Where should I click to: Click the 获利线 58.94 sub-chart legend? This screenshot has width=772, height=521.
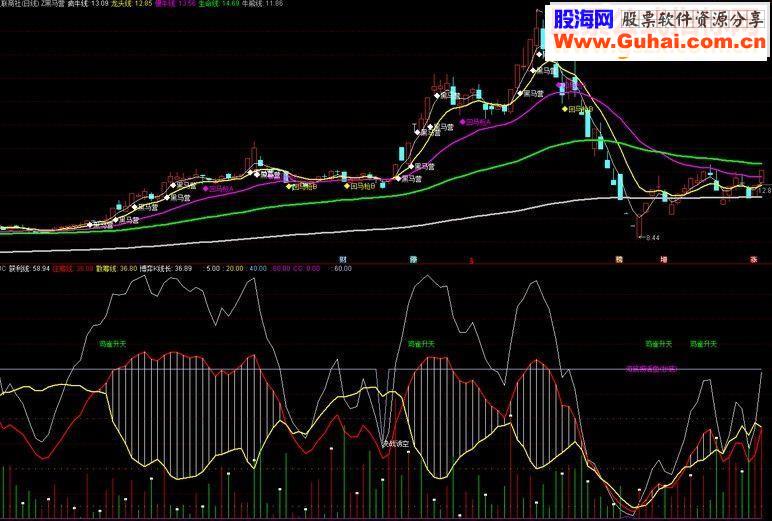click(x=30, y=268)
